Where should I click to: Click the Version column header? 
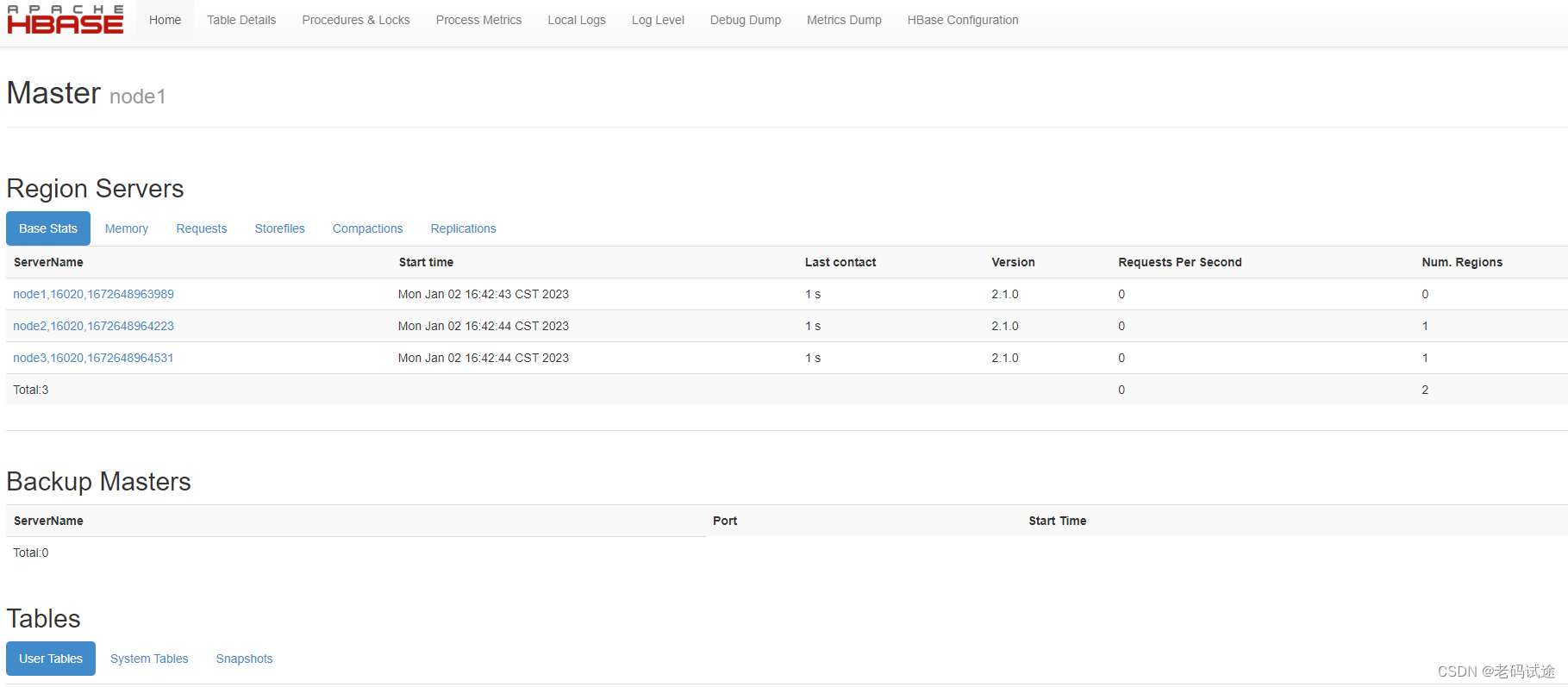1013,262
